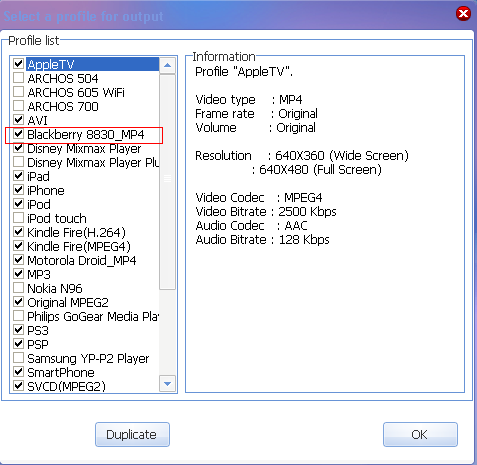
Task: Uncheck the Disney Mixmax Player checkbox
Action: tap(18, 148)
